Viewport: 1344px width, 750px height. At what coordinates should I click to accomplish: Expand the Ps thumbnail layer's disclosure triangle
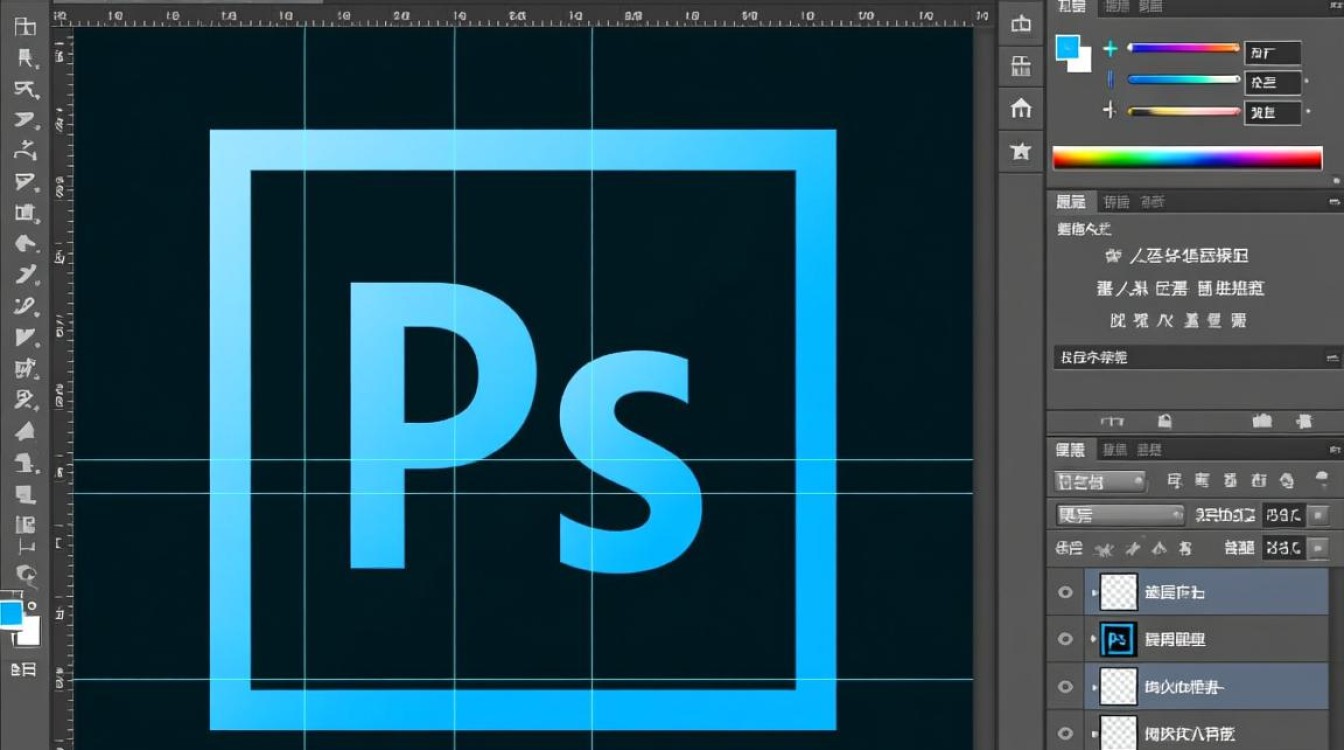click(x=1093, y=639)
